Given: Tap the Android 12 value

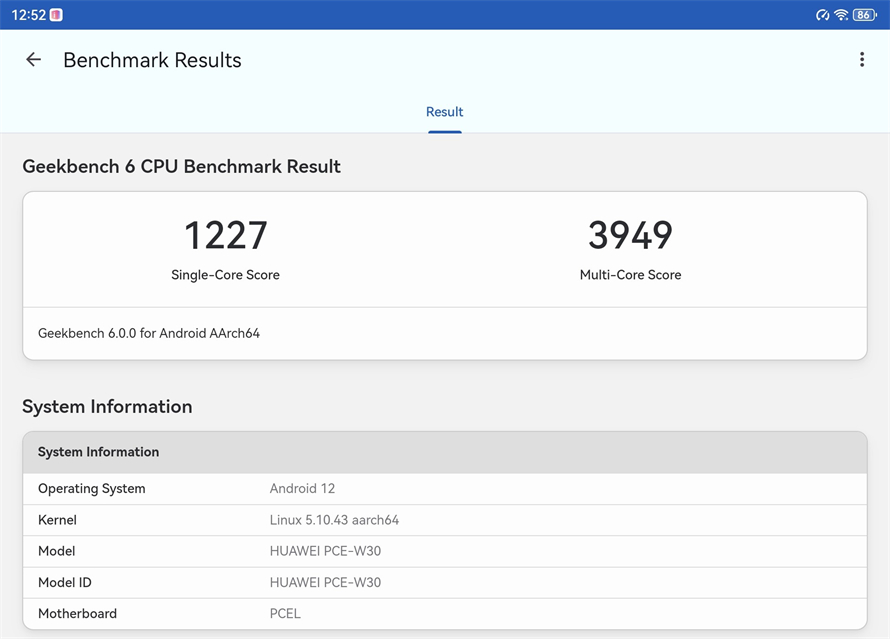Looking at the screenshot, I should 302,489.
